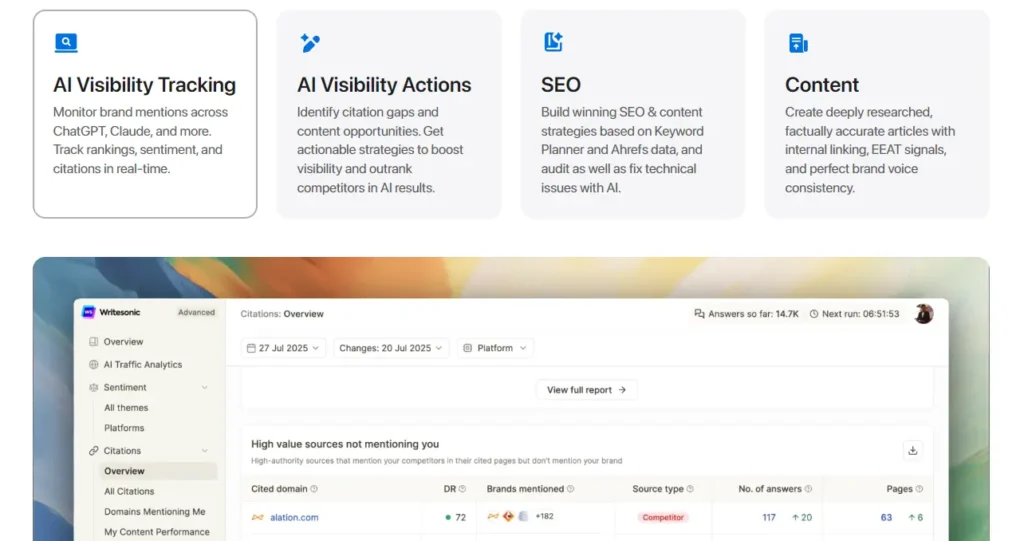
Task: Click View full report button
Action: click(586, 390)
